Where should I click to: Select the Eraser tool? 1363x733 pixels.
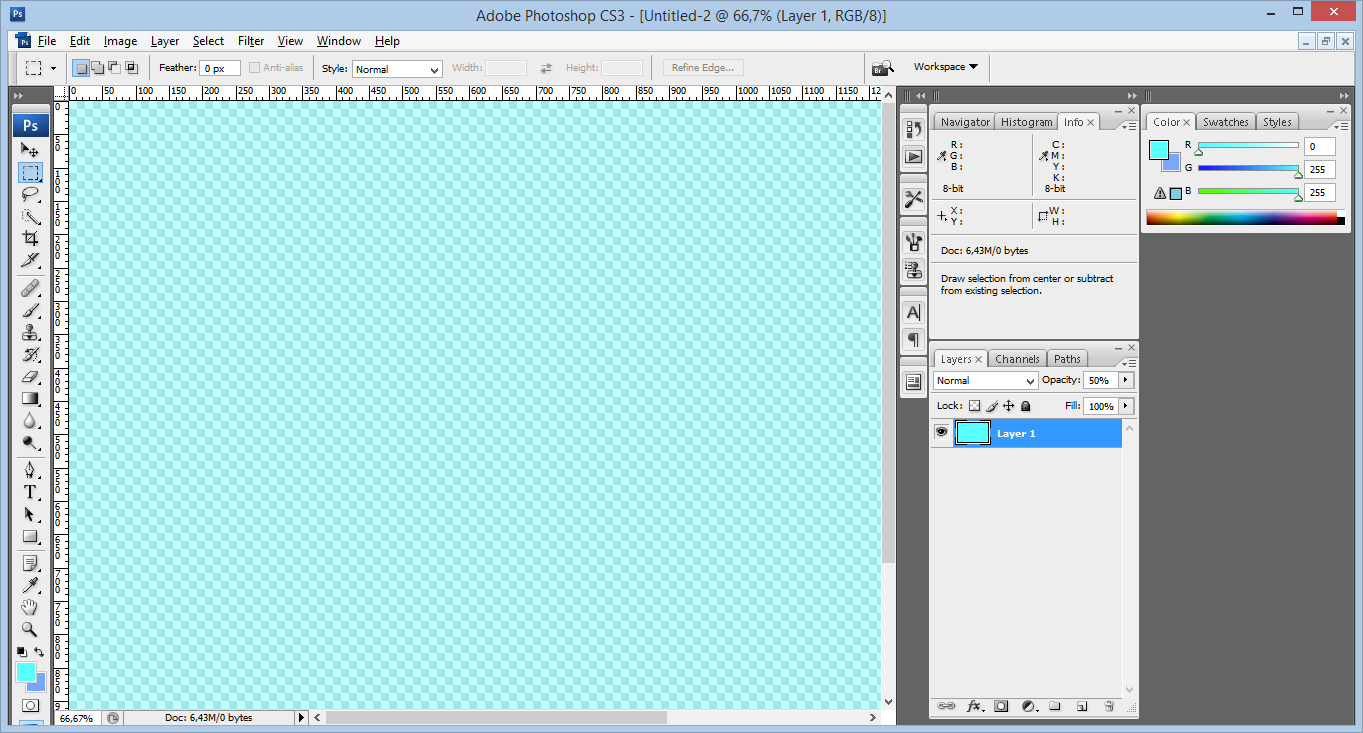coord(30,377)
